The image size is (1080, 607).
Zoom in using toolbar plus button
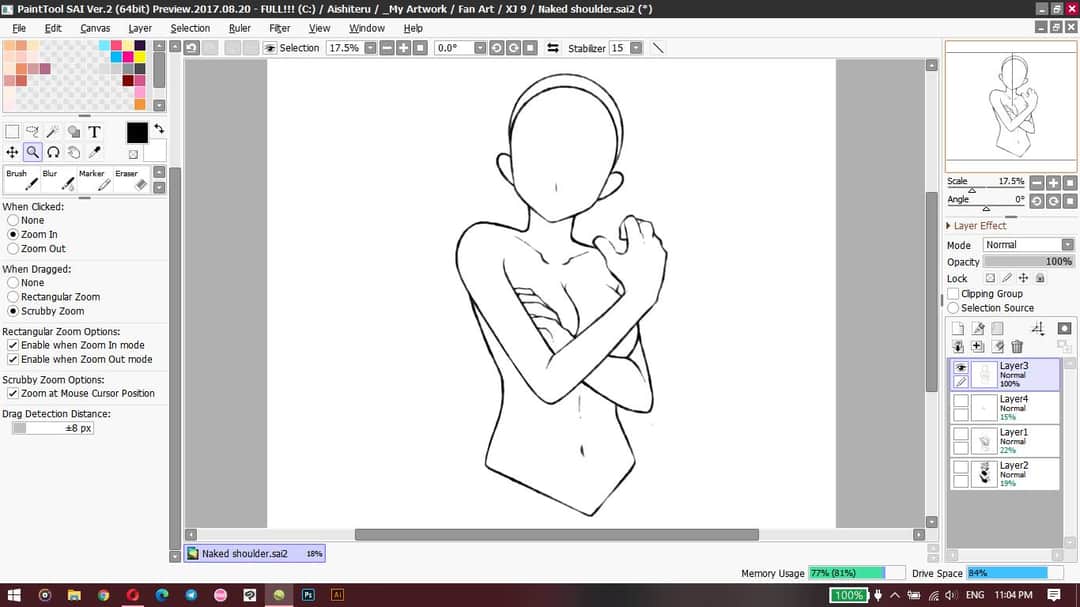(x=404, y=48)
